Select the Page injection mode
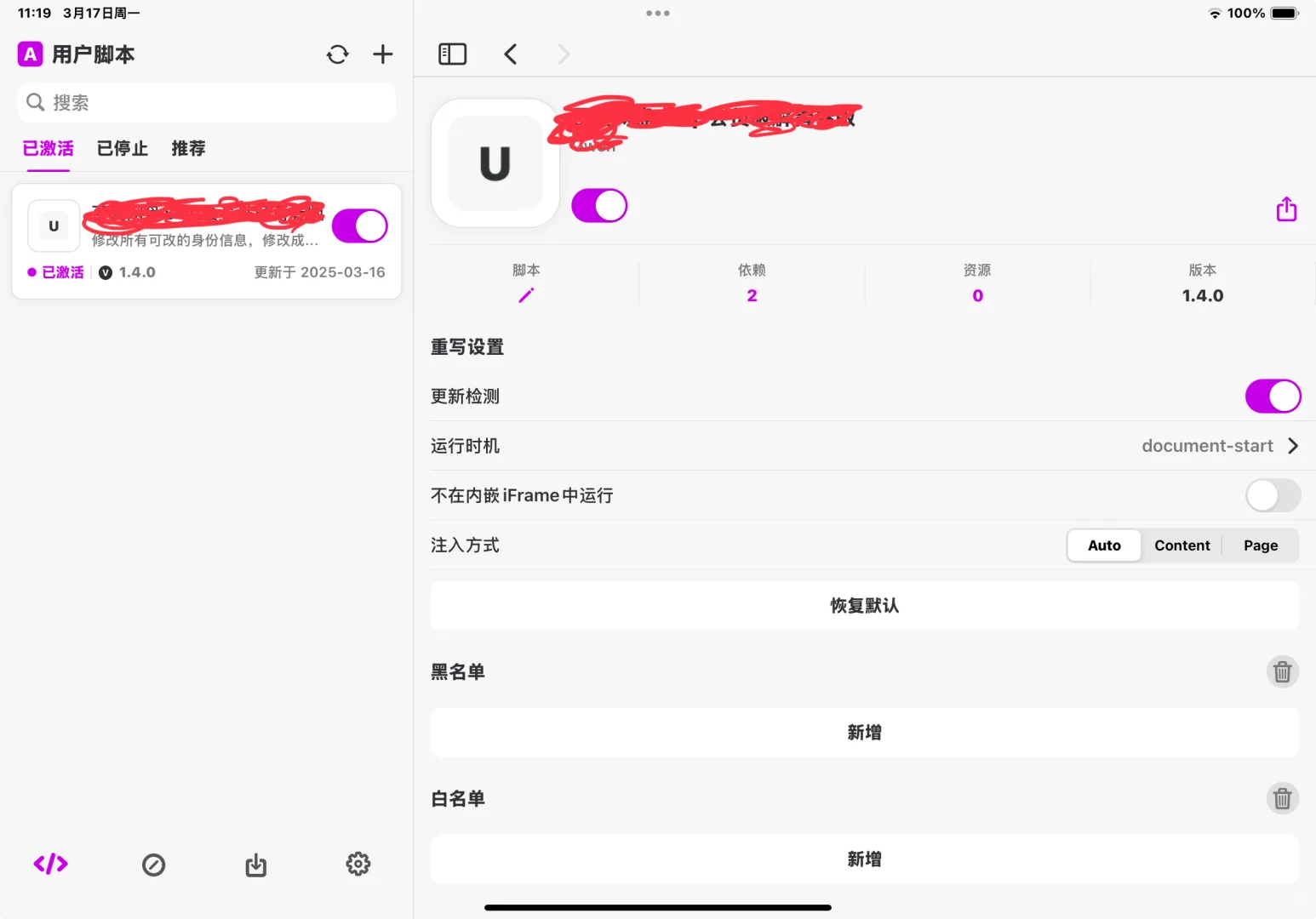Screen dimensions: 1316x919 [x=1260, y=545]
